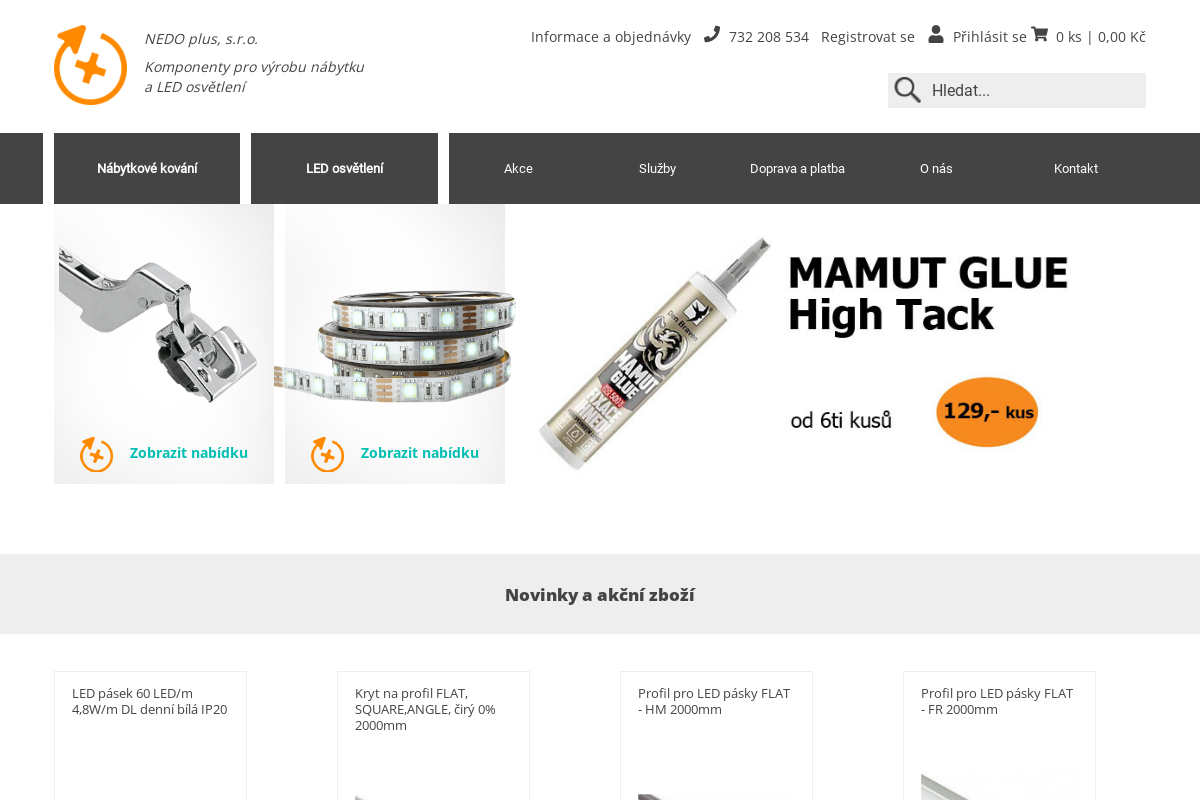Open product LED pásek 60 LED/m

150,701
